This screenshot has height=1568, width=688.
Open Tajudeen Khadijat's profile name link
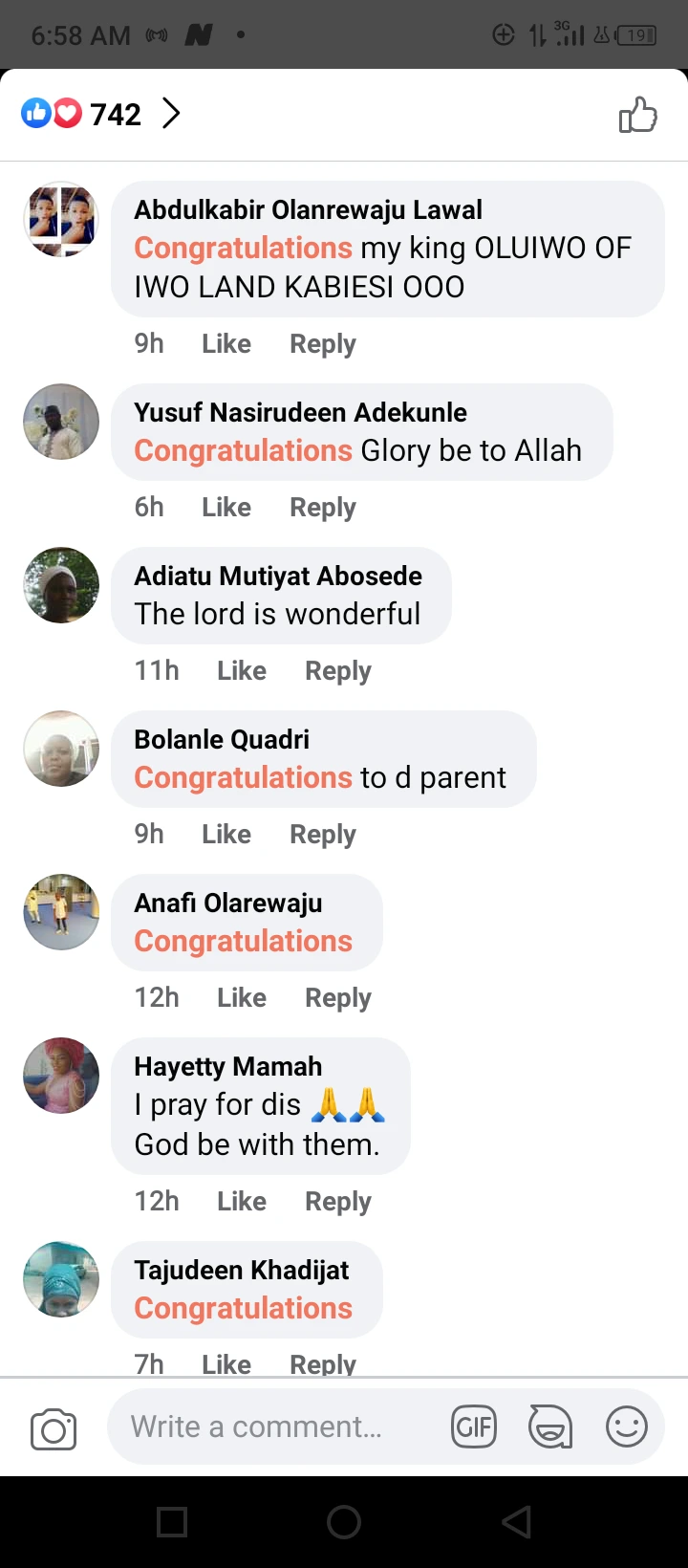(x=242, y=1270)
